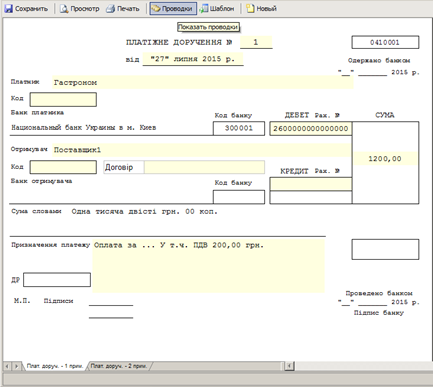Select the bank code field 300001
433x387 pixels.
point(239,128)
